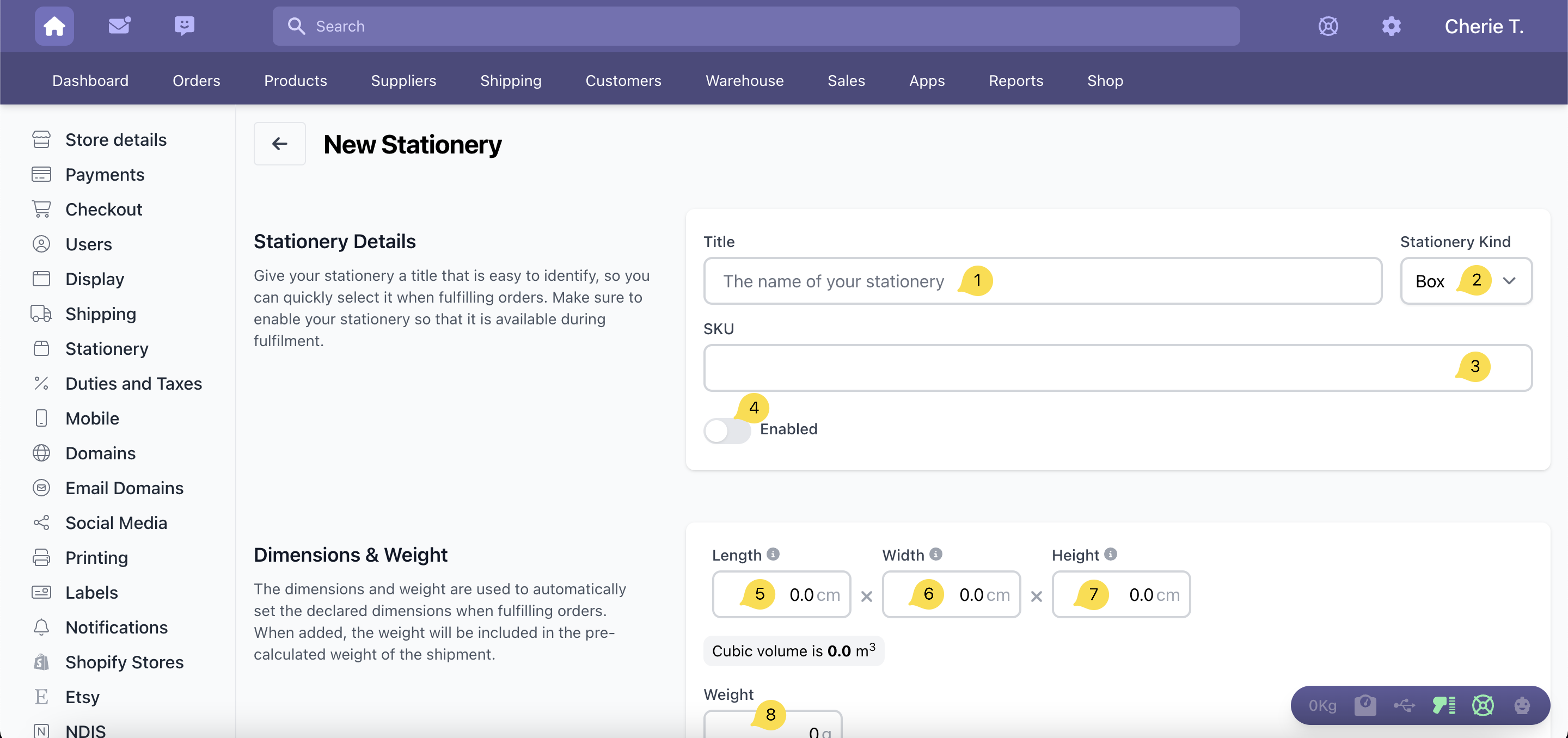Click the scale icon in bottom toolbar
1568x738 pixels.
(x=1365, y=705)
